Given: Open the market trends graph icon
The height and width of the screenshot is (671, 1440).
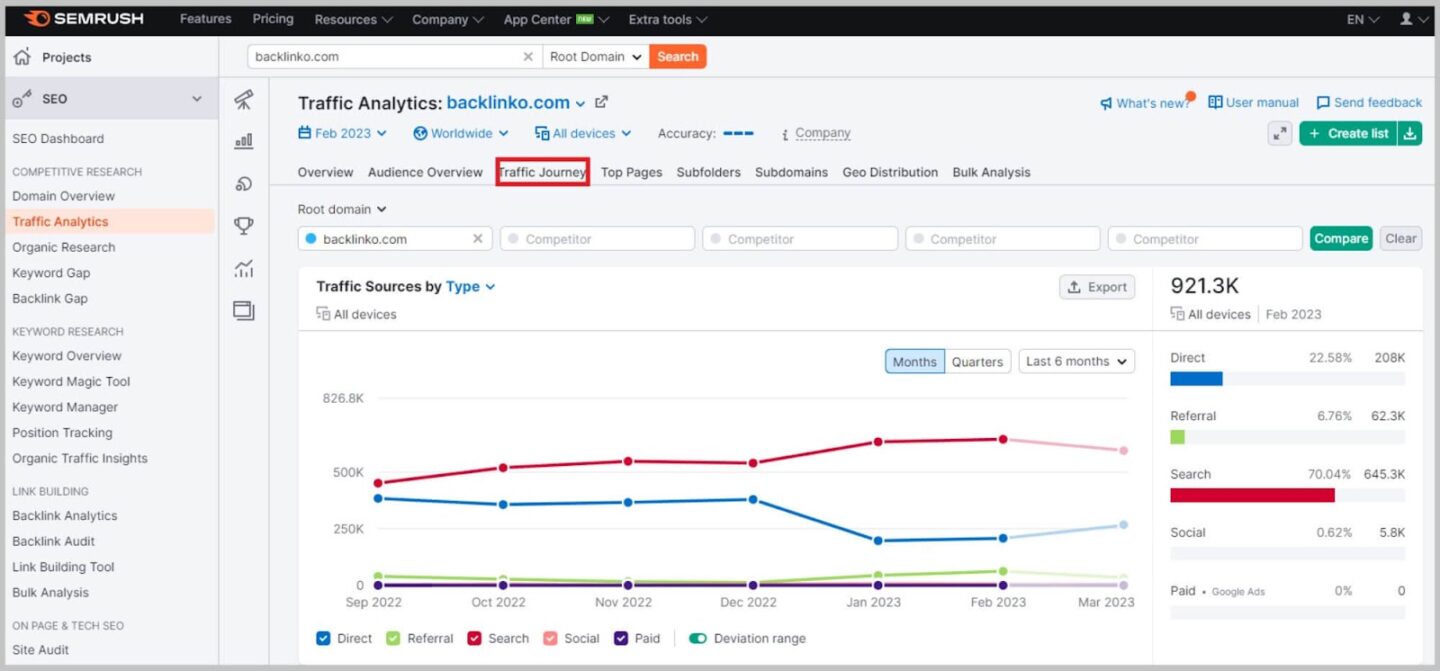Looking at the screenshot, I should pyautogui.click(x=243, y=268).
